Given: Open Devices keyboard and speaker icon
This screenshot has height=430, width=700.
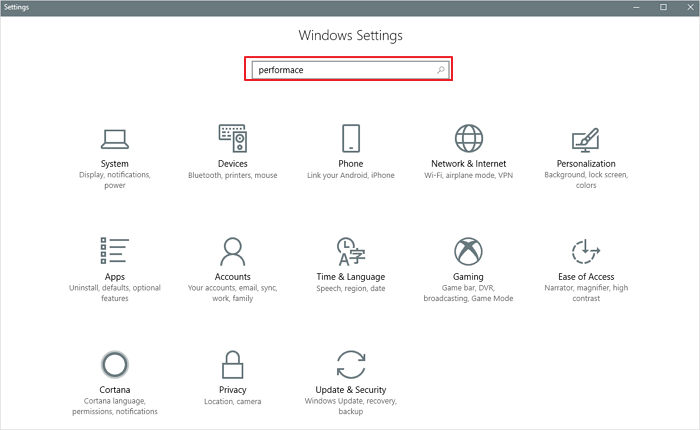Looking at the screenshot, I should point(233,138).
